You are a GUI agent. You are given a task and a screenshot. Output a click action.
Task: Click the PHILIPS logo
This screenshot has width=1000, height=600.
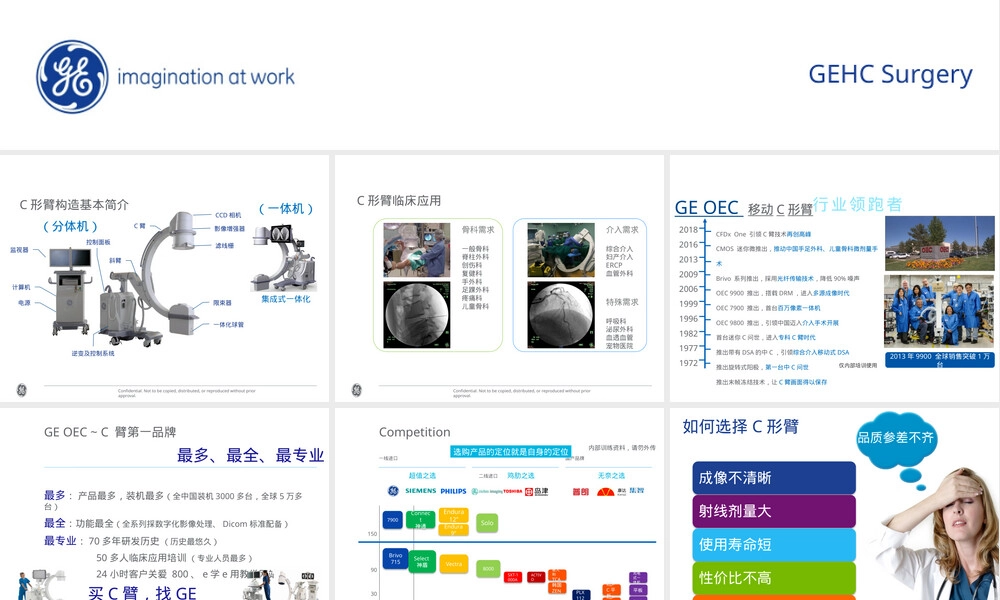(453, 491)
